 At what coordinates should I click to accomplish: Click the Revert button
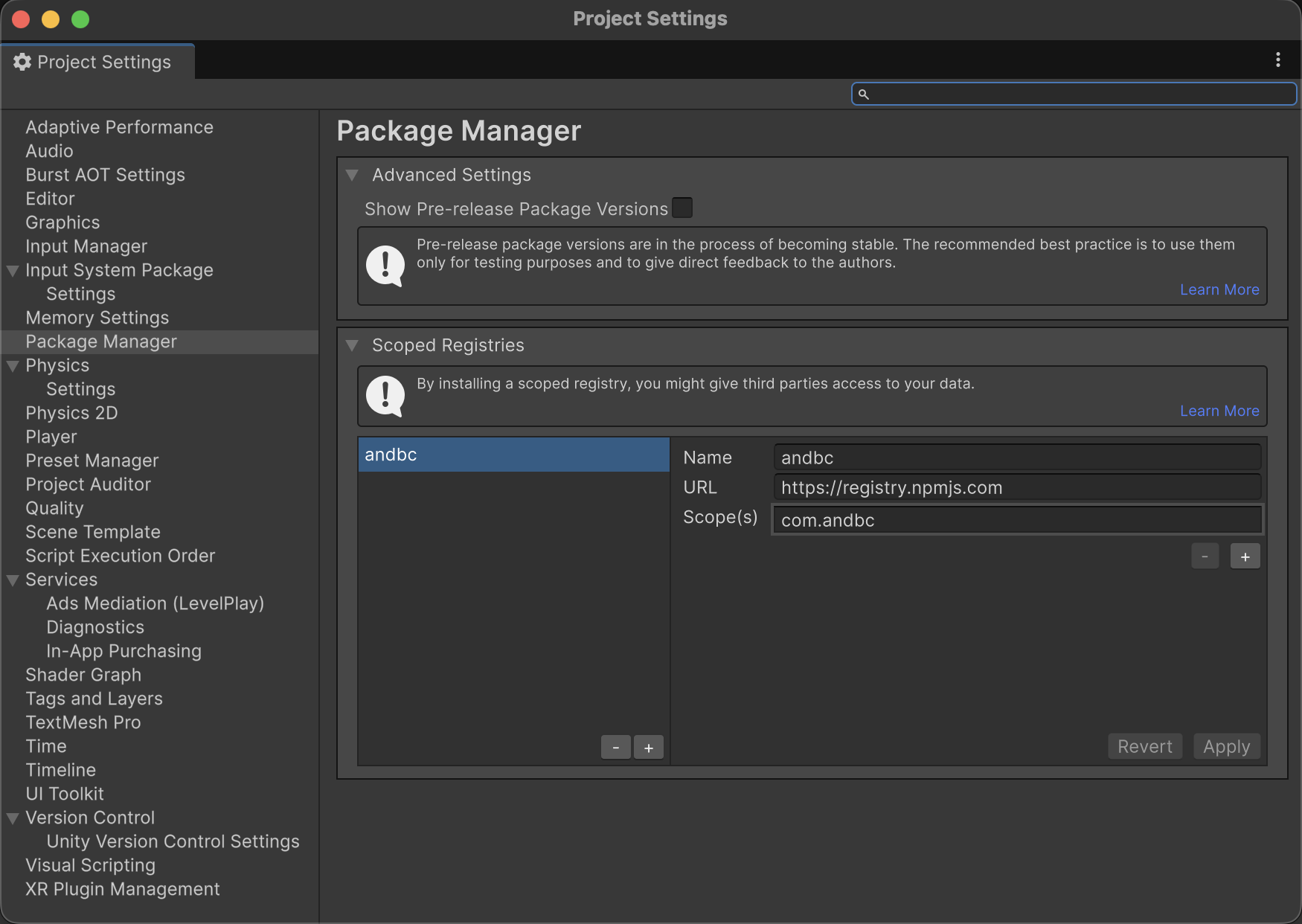[1145, 746]
